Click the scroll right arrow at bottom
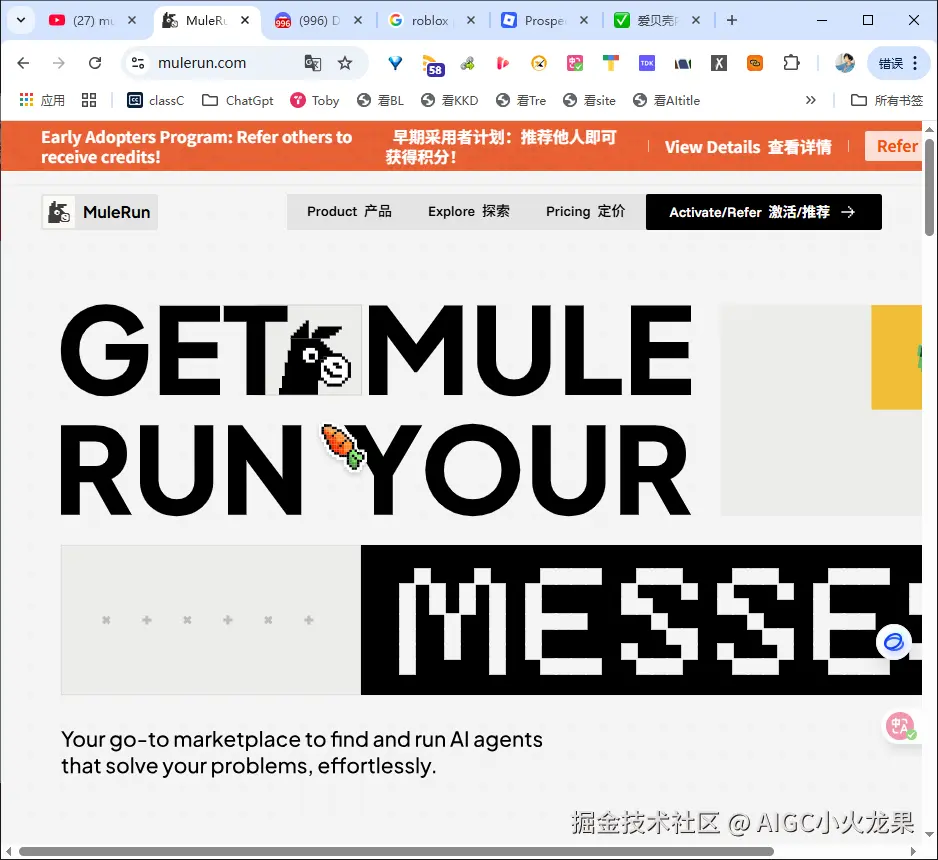Screen dimensions: 938x860 pos(913,851)
